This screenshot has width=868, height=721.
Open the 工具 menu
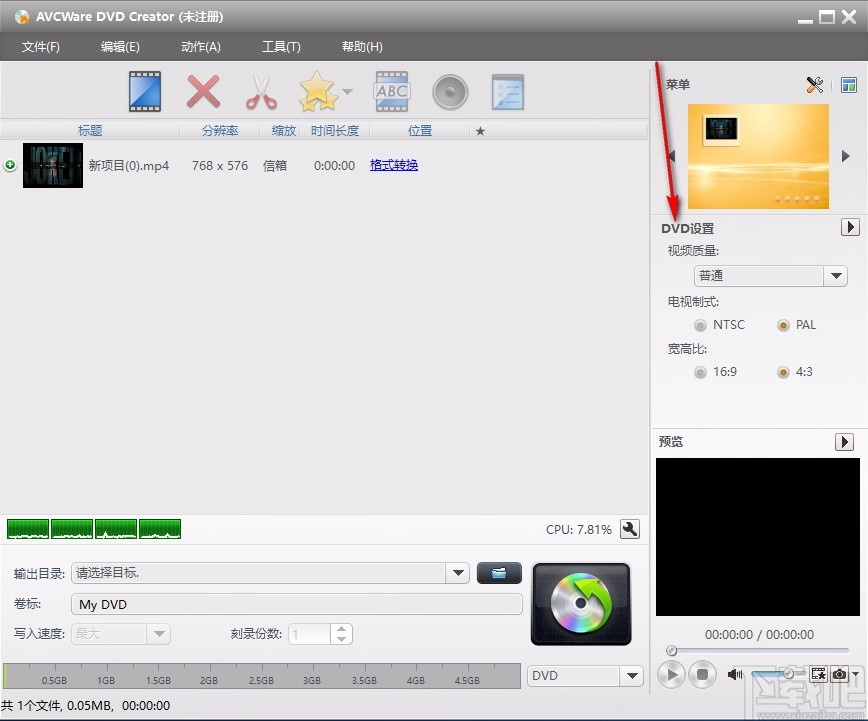coord(281,46)
